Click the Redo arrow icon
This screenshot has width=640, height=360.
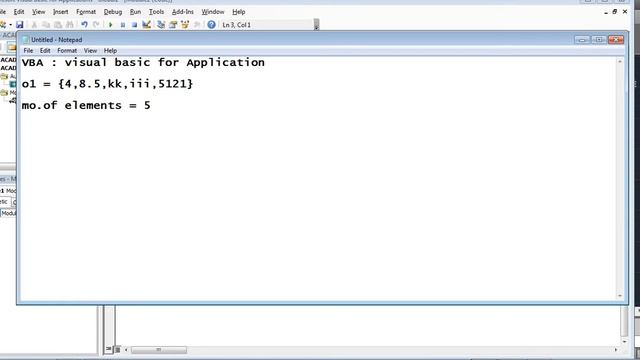click(96, 25)
